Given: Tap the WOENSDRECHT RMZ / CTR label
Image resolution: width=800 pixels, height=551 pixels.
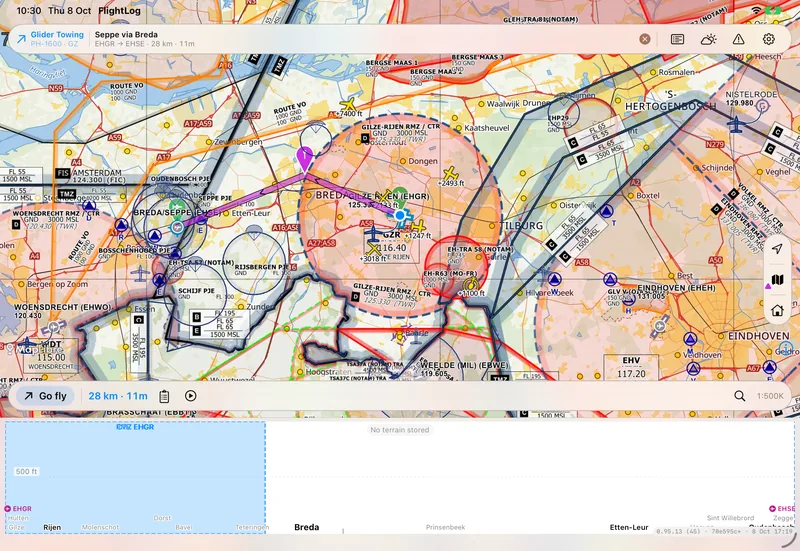Looking at the screenshot, I should (x=56, y=213).
